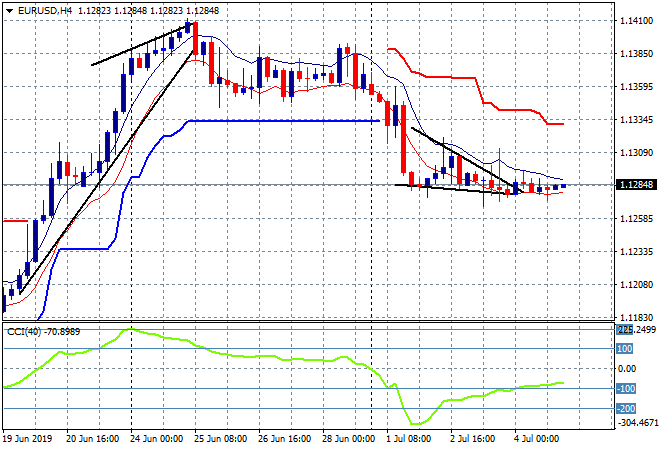This screenshot has height=450, width=660.
Task: Click the CCI(40) -70.8989 indicator label
Action: (x=44, y=332)
